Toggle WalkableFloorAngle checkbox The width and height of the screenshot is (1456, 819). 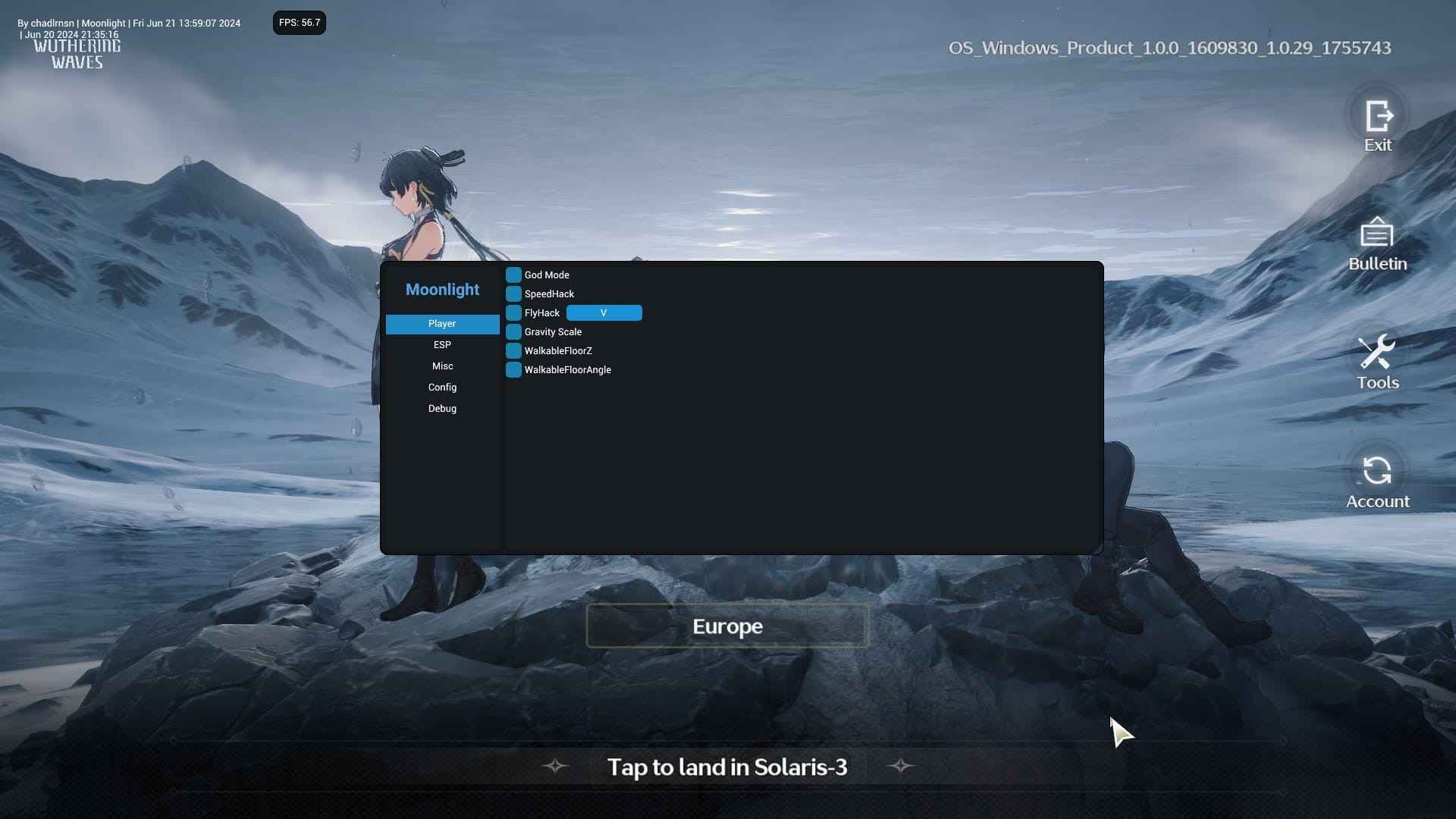pyautogui.click(x=514, y=370)
